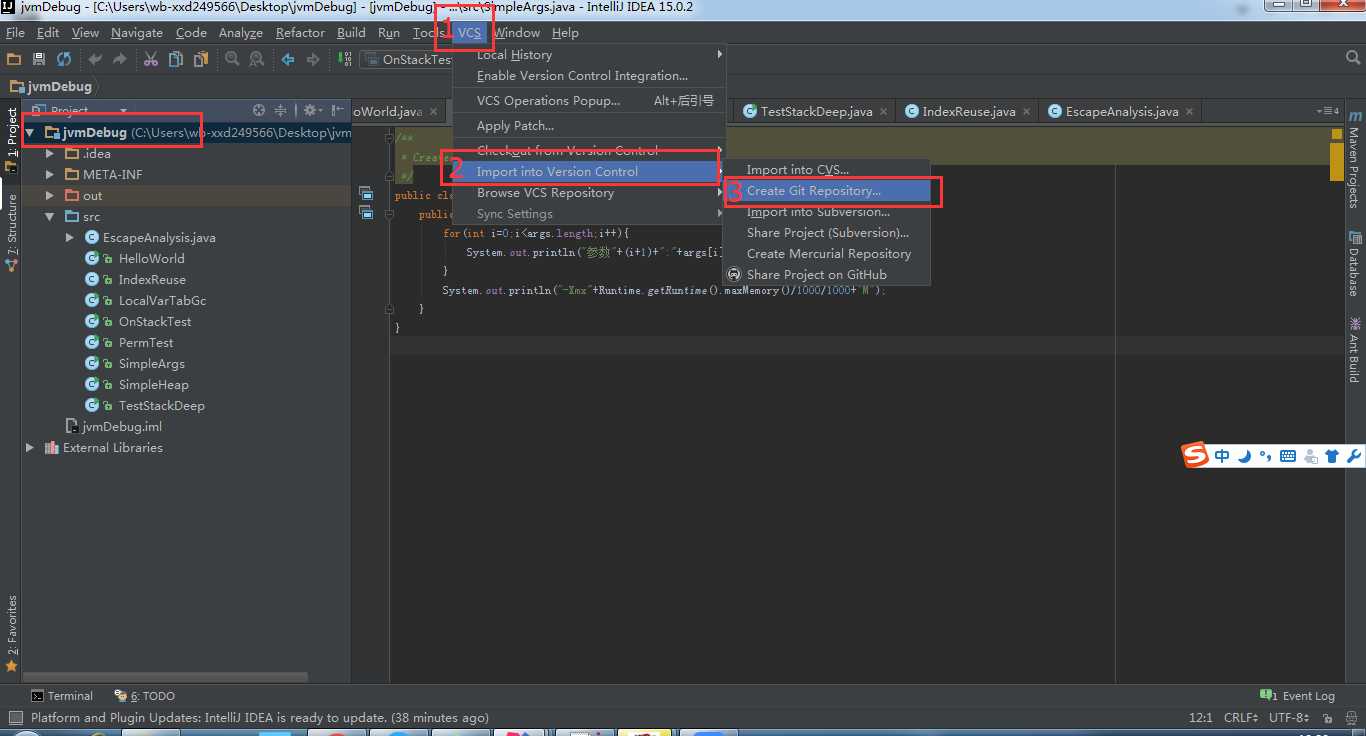Screen dimensions: 1366x736
Task: Click the Open folder toolbar icon
Action: click(x=14, y=60)
